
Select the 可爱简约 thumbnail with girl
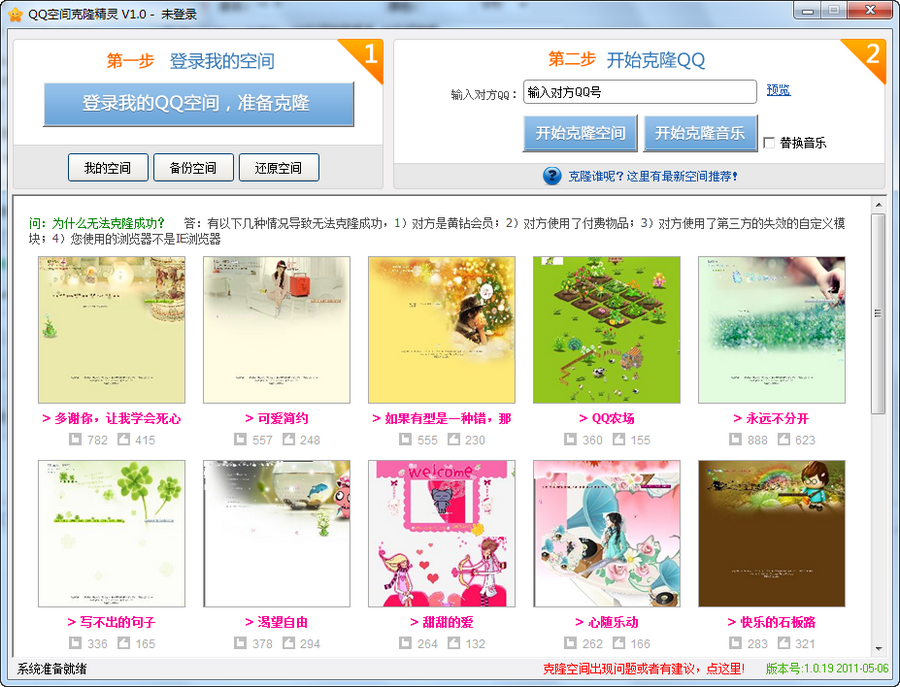(277, 330)
